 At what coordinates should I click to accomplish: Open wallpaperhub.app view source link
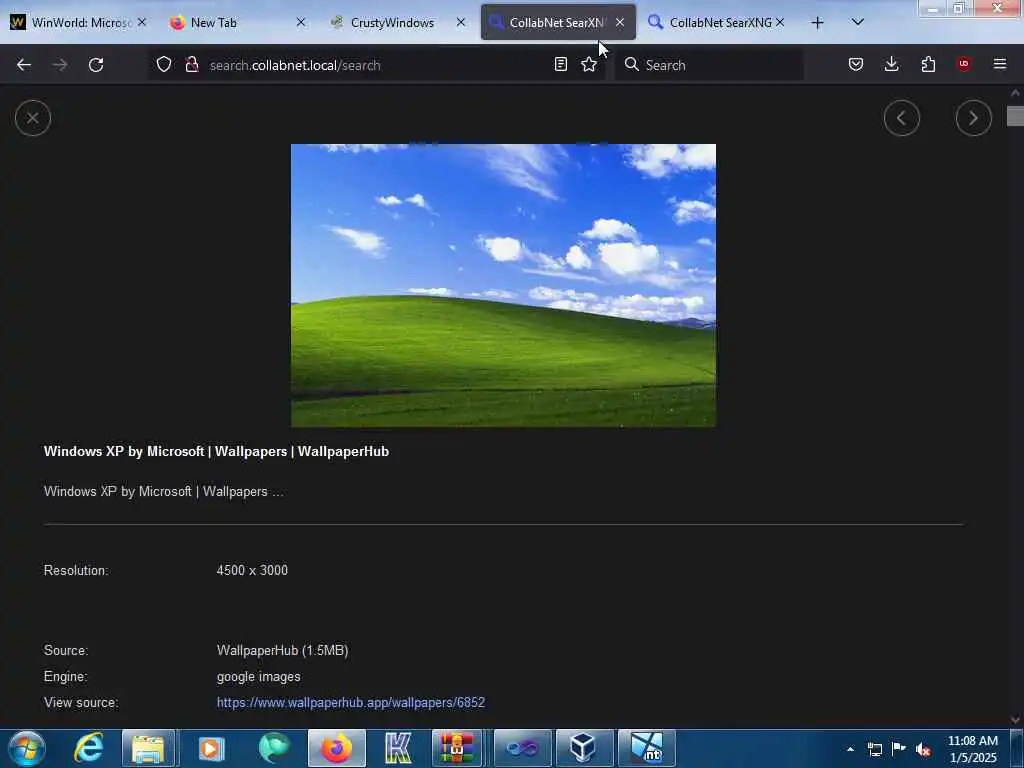[351, 703]
